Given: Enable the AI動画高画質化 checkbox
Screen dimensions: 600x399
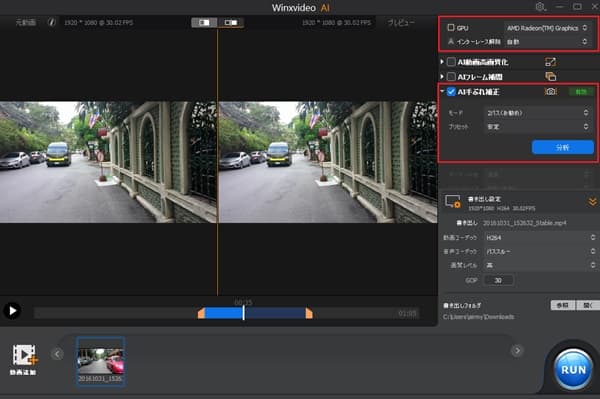Looking at the screenshot, I should click(452, 62).
